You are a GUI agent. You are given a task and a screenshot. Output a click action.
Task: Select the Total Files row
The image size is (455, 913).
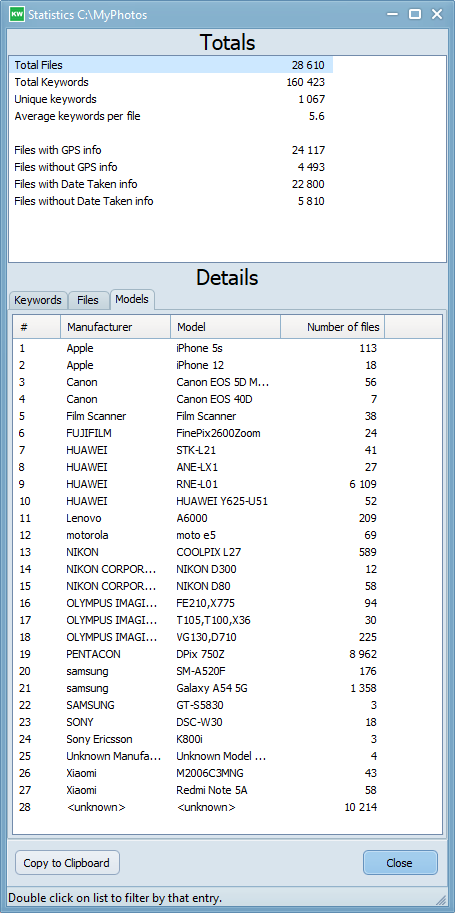tap(170, 65)
